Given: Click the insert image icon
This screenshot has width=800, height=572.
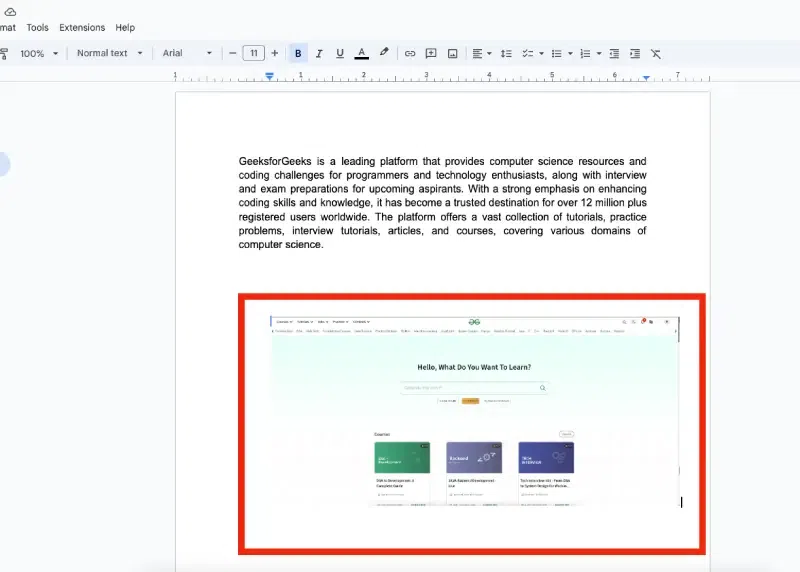Looking at the screenshot, I should pyautogui.click(x=453, y=53).
